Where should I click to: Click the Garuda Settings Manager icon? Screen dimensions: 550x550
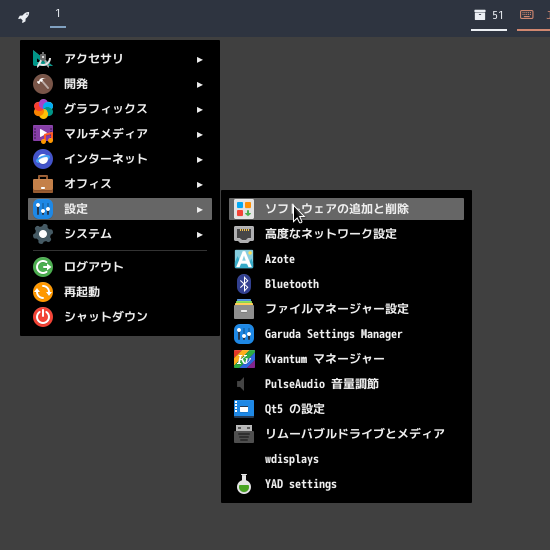pyautogui.click(x=244, y=334)
